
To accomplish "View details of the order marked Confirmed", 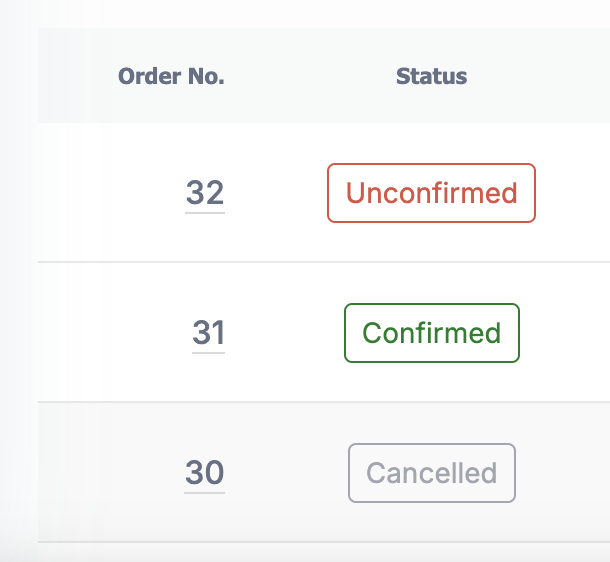I will [209, 333].
